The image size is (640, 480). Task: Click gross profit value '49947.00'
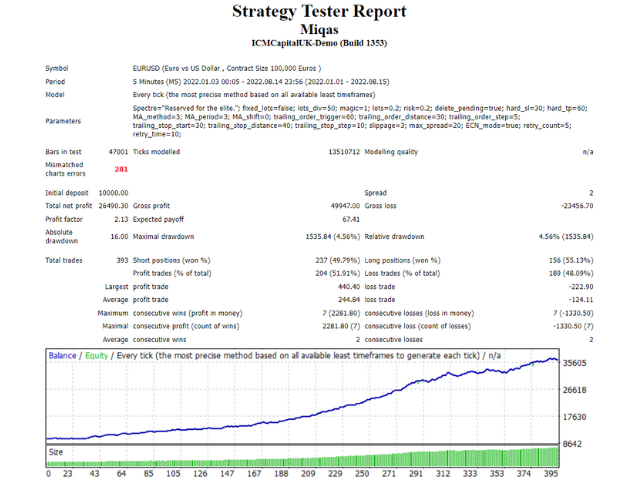click(345, 206)
